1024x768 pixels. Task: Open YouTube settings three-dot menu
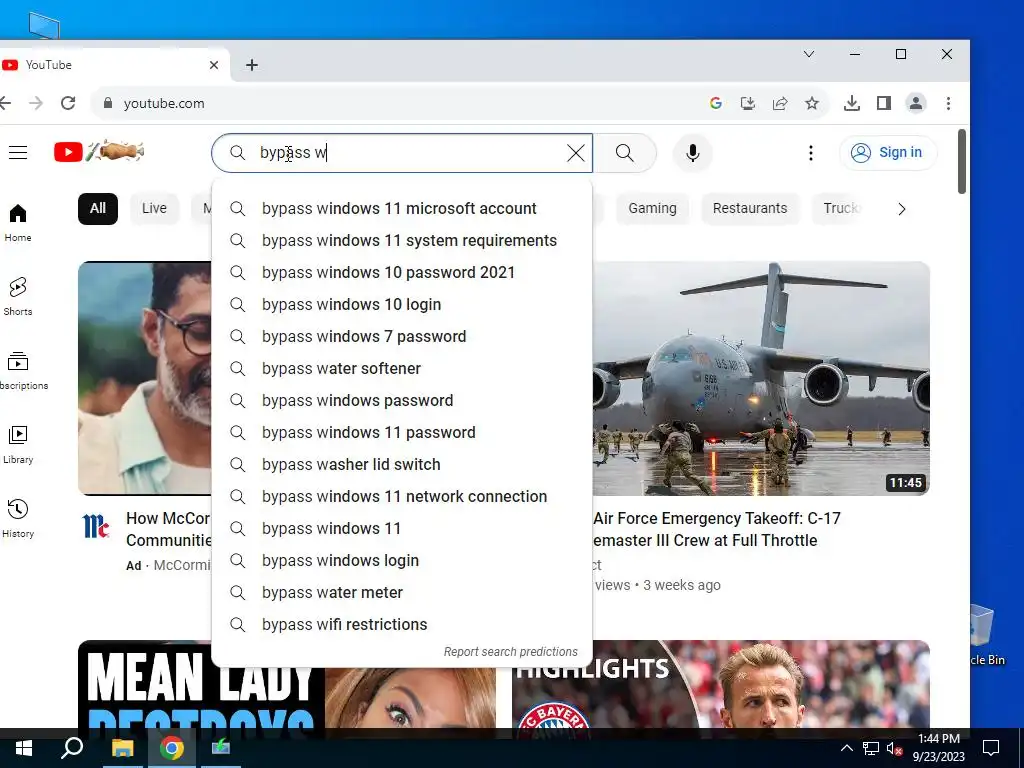pyautogui.click(x=810, y=153)
